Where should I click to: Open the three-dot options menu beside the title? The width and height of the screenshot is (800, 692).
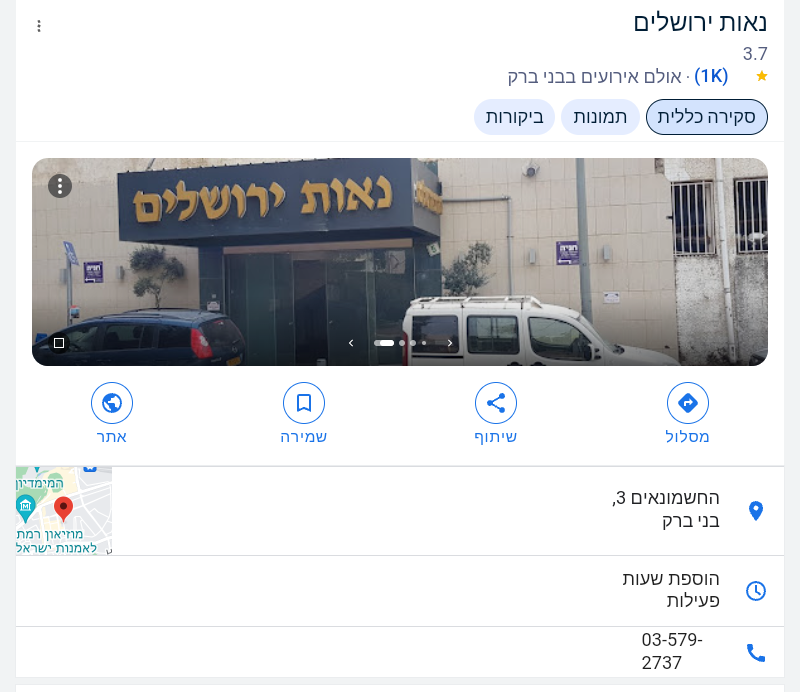39,26
